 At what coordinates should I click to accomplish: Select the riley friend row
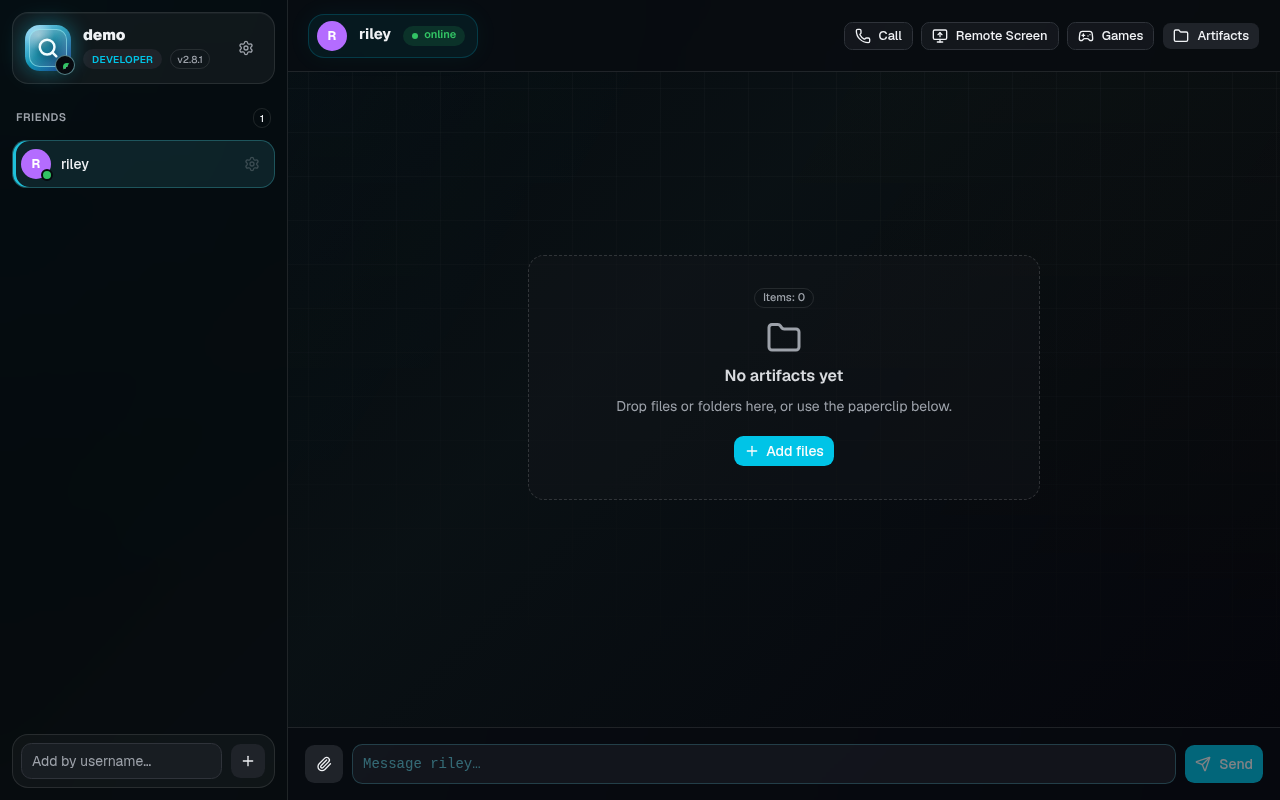[x=143, y=164]
